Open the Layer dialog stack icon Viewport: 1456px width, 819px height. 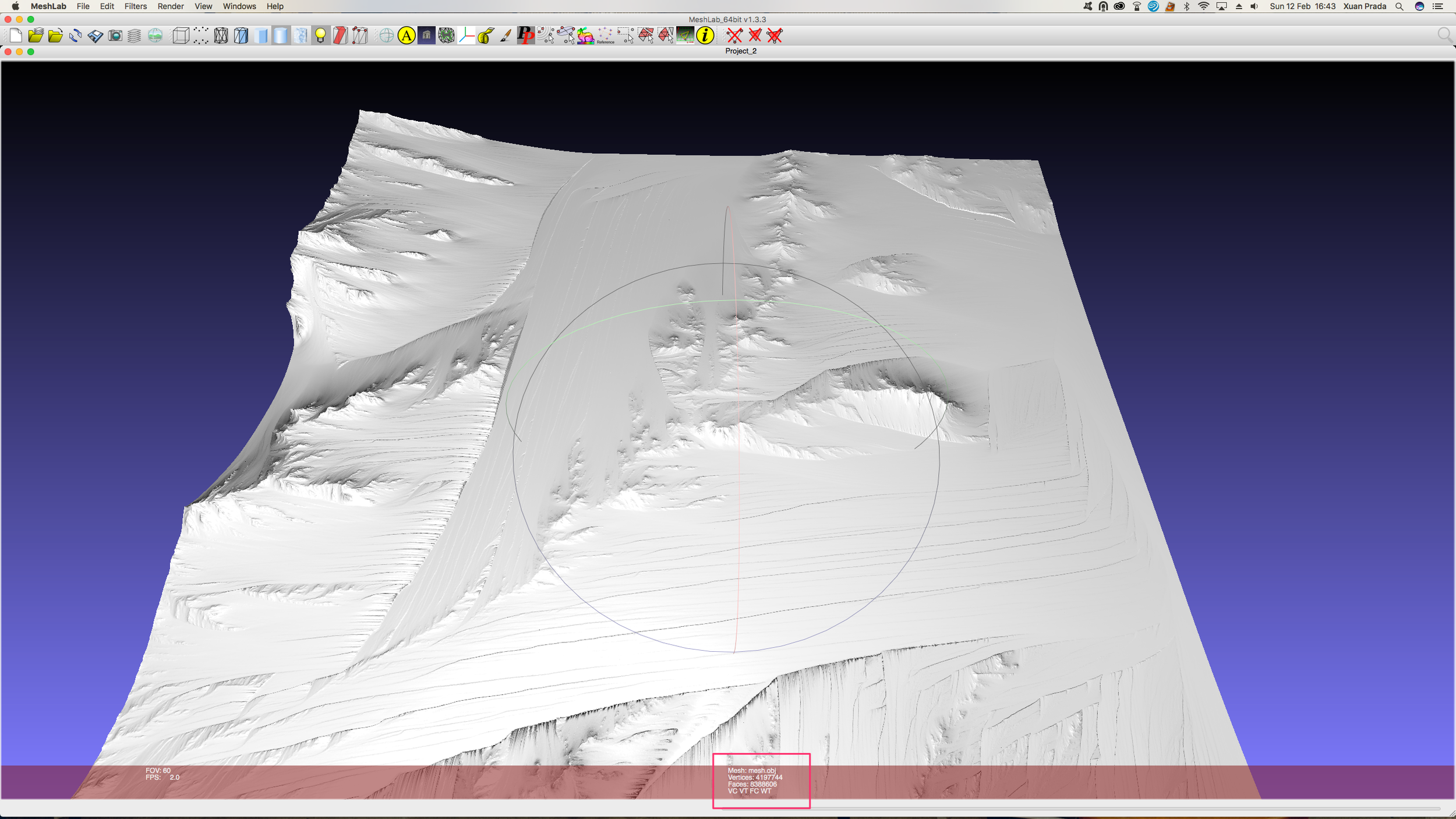tap(135, 36)
